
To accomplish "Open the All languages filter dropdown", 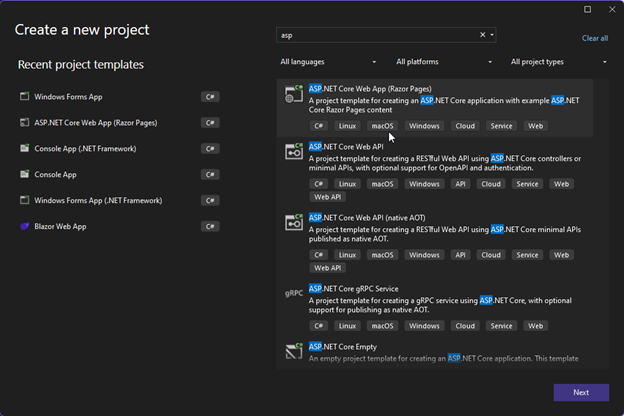I will click(x=328, y=62).
